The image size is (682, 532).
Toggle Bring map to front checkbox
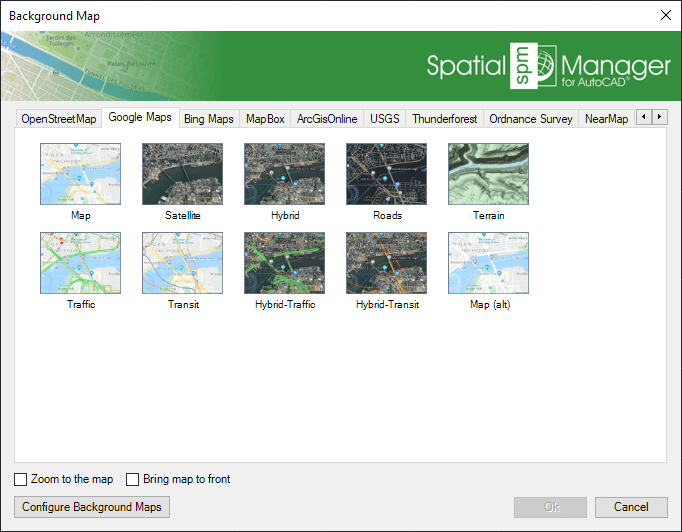133,480
